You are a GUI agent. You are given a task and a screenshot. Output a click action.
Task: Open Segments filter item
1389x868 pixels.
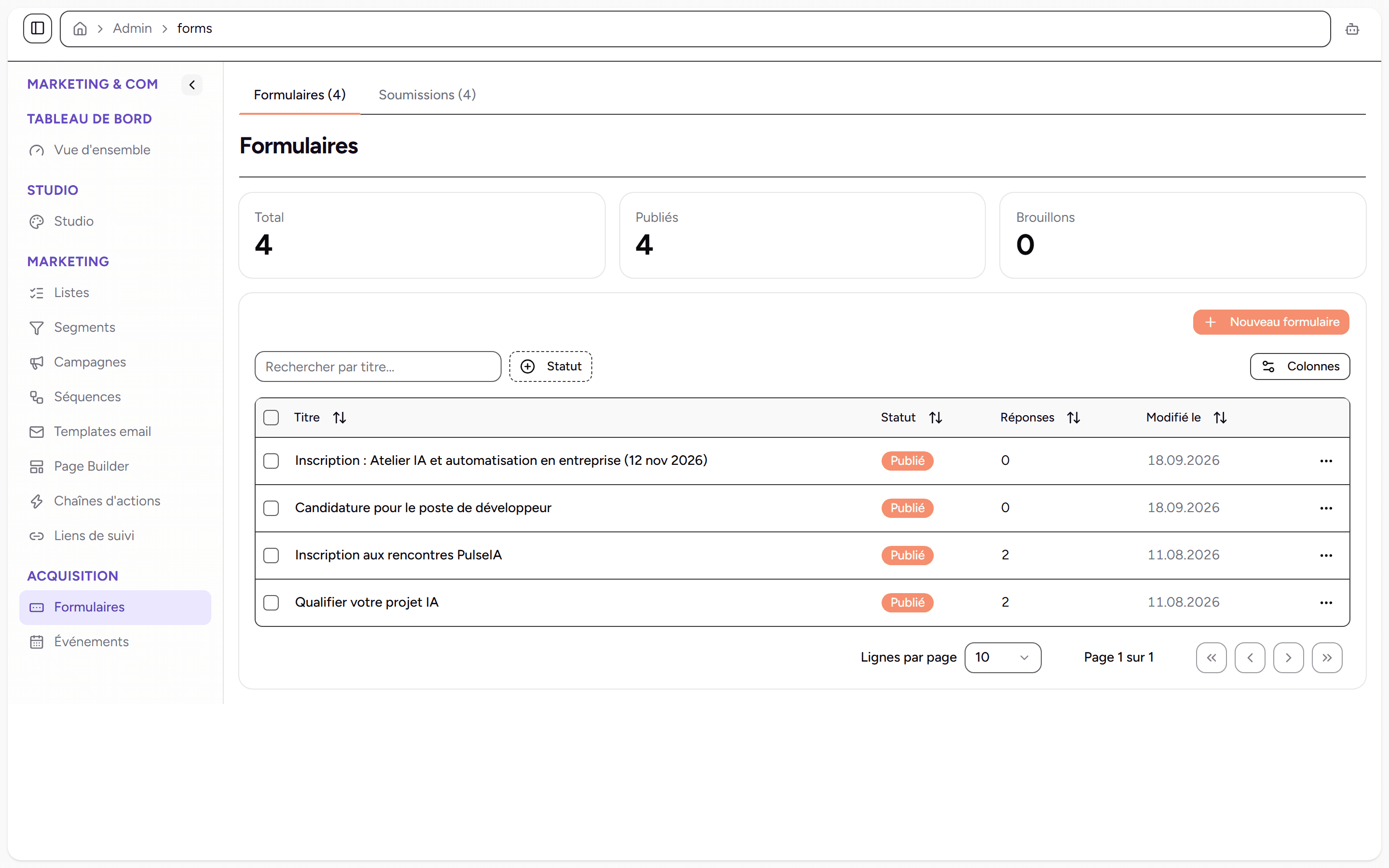[x=115, y=327]
